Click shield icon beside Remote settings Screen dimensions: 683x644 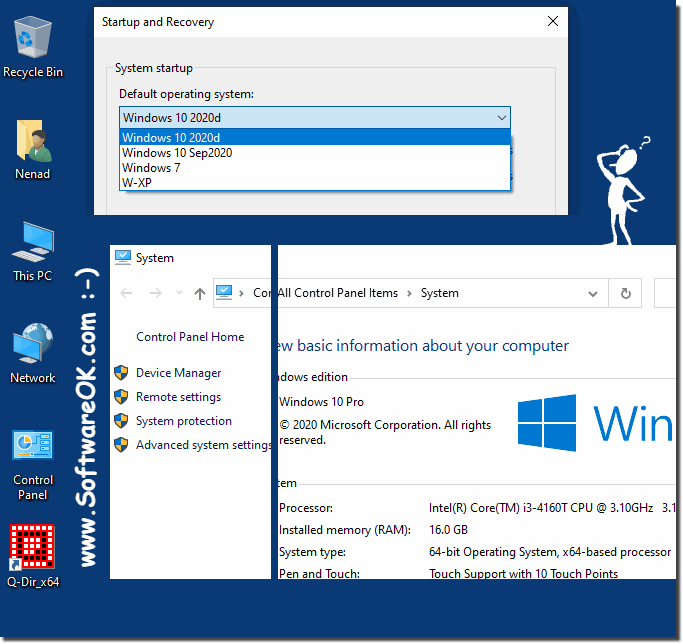pyautogui.click(x=121, y=397)
